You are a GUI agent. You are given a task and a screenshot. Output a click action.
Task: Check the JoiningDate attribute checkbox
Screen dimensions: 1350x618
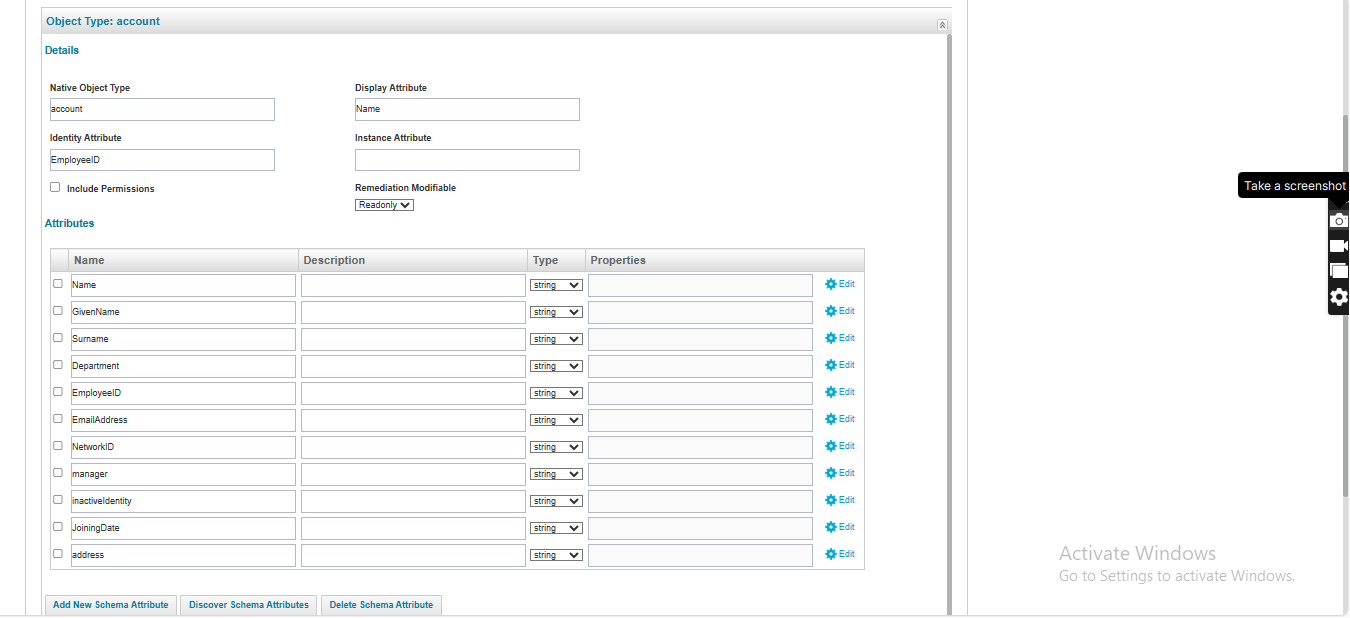pos(58,527)
